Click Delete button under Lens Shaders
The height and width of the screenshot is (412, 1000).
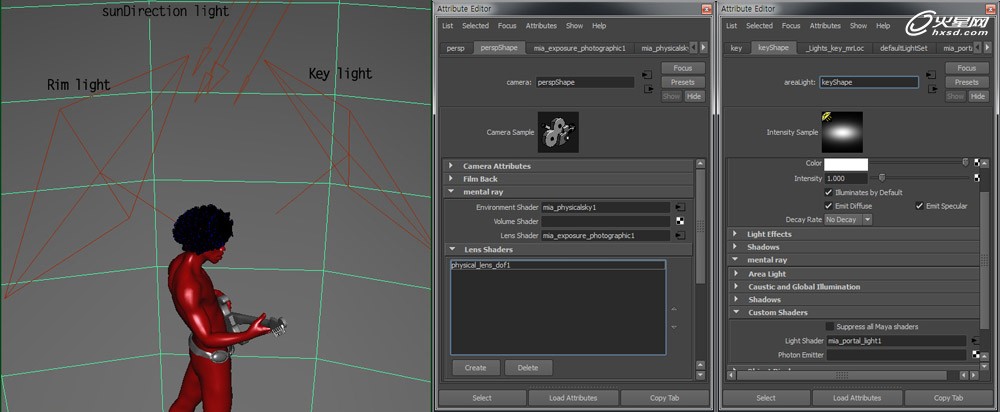click(528, 368)
